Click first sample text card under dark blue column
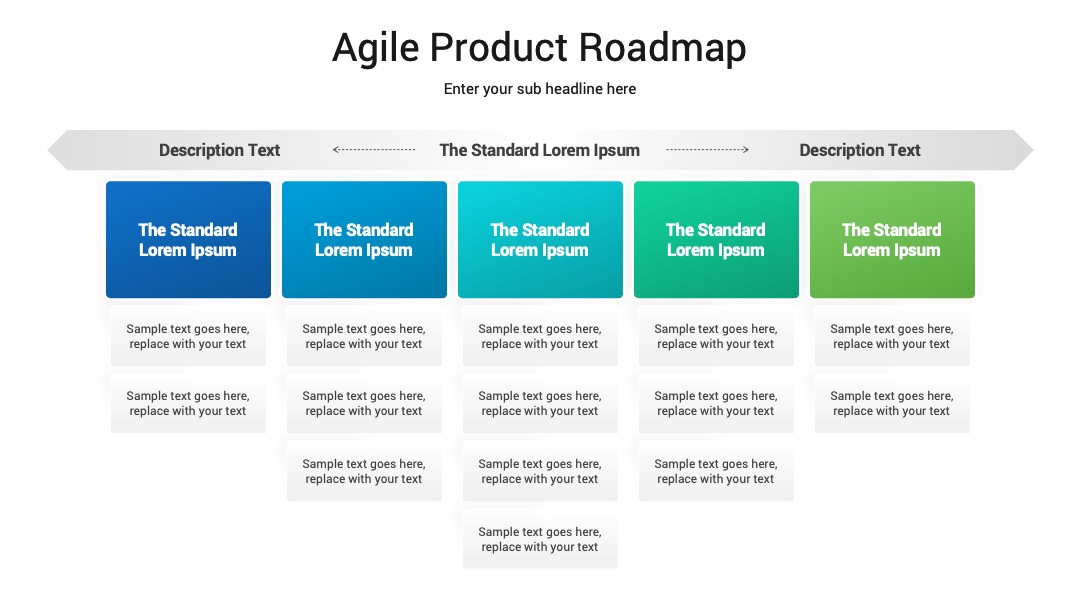The image size is (1080, 608). (x=188, y=336)
